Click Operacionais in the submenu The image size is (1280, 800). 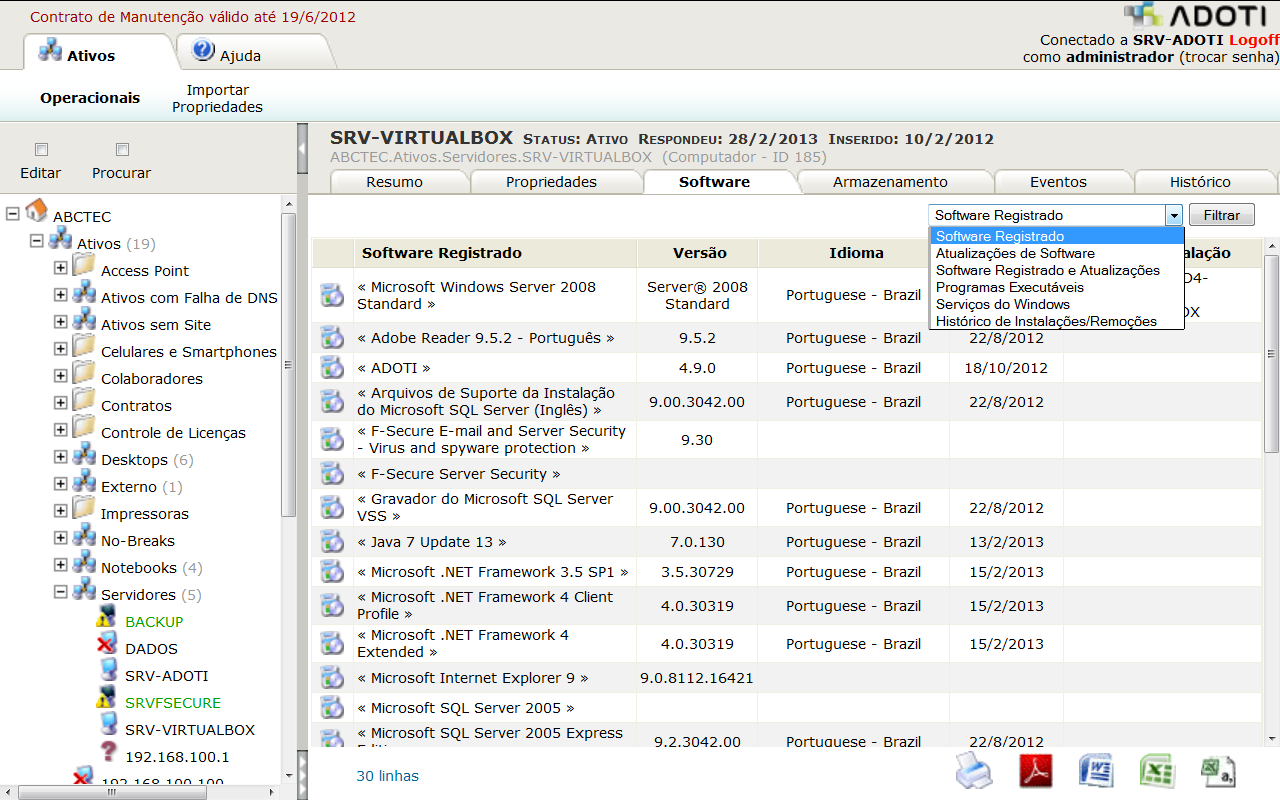(90, 98)
